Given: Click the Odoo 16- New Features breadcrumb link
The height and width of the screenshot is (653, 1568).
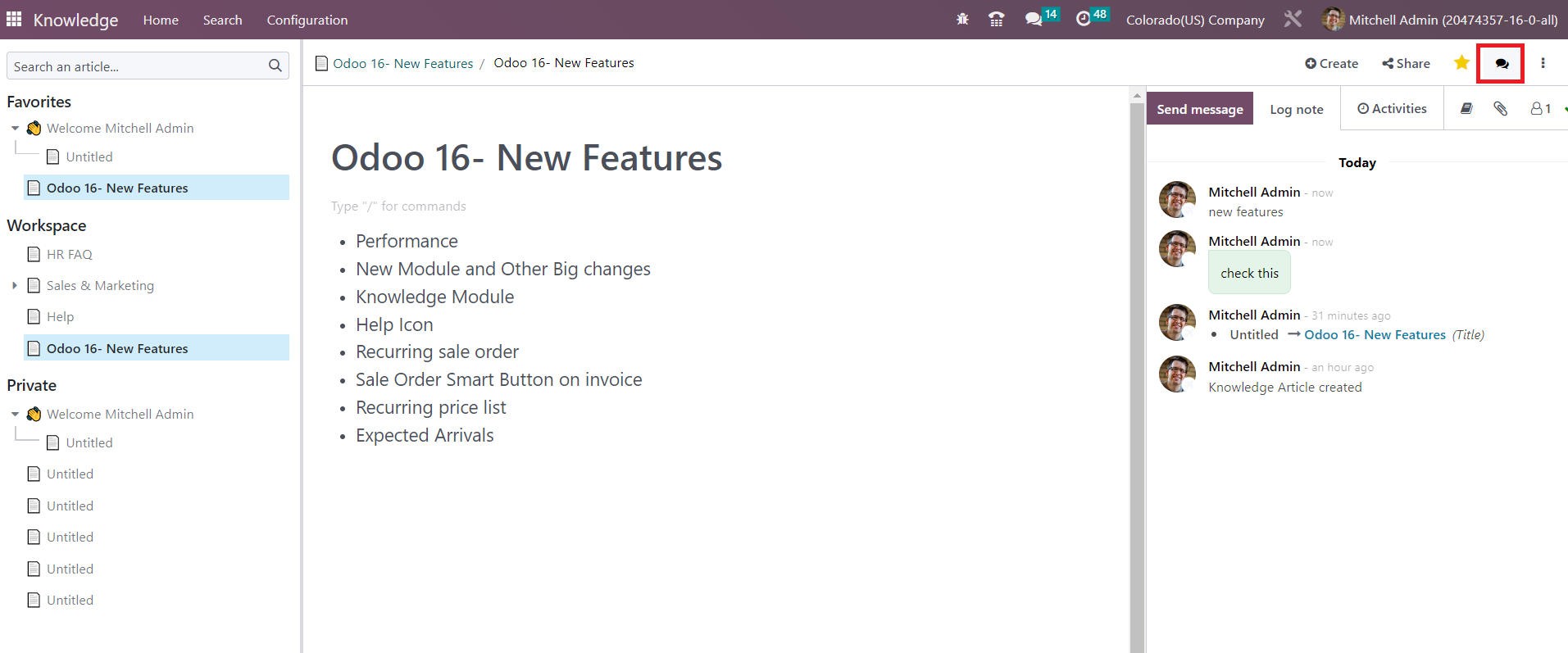Looking at the screenshot, I should click(403, 63).
